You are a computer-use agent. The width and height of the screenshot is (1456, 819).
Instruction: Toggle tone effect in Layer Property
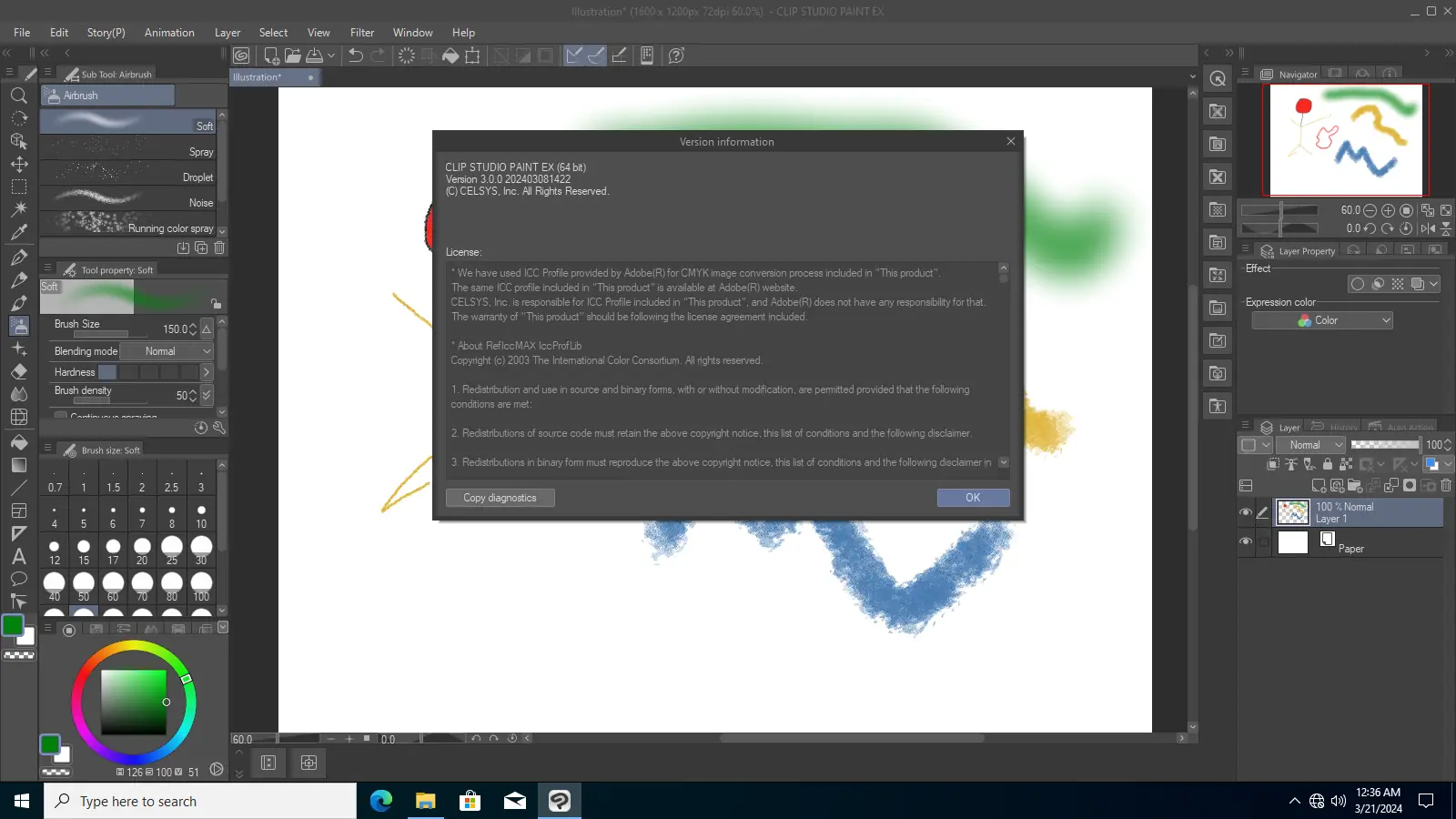(x=1398, y=284)
